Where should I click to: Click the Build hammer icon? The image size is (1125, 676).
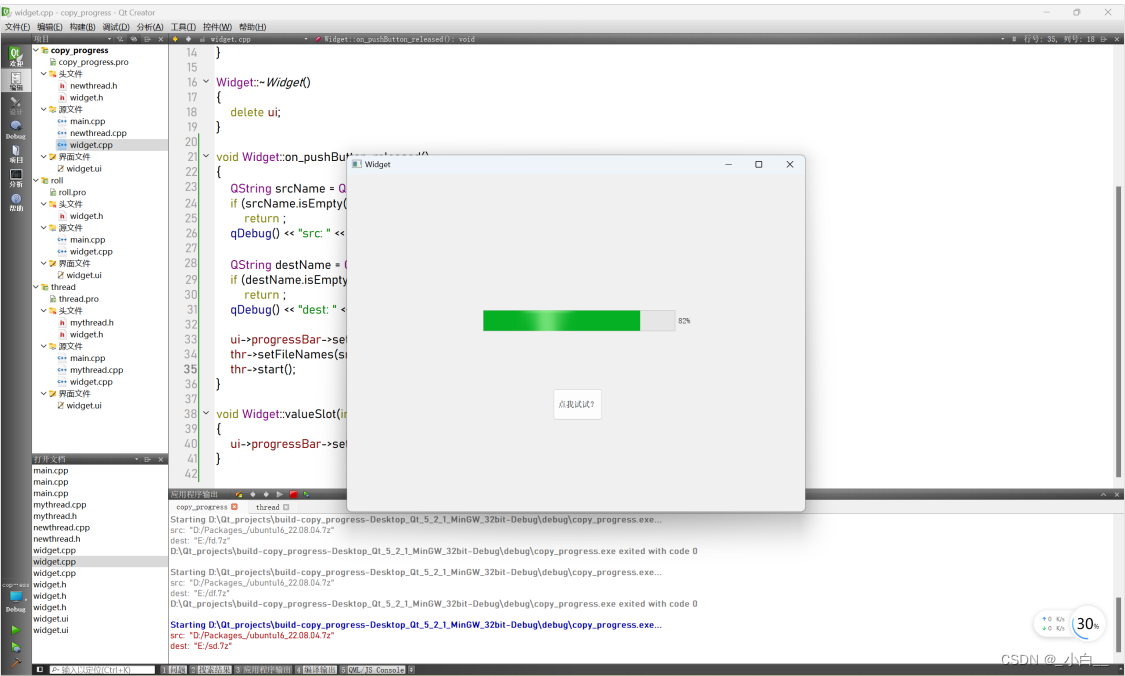coord(15,662)
